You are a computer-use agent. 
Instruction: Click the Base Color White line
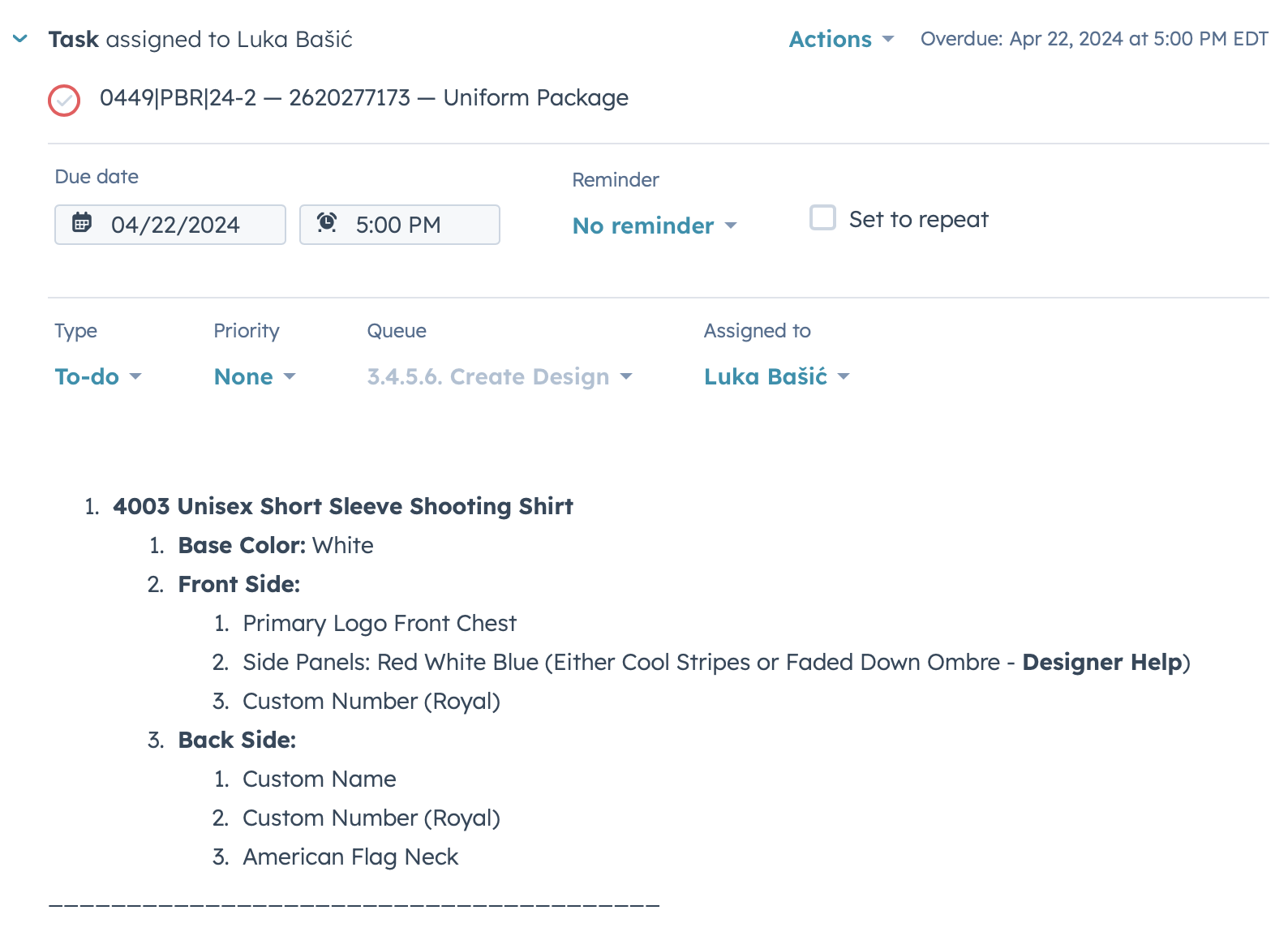276,545
